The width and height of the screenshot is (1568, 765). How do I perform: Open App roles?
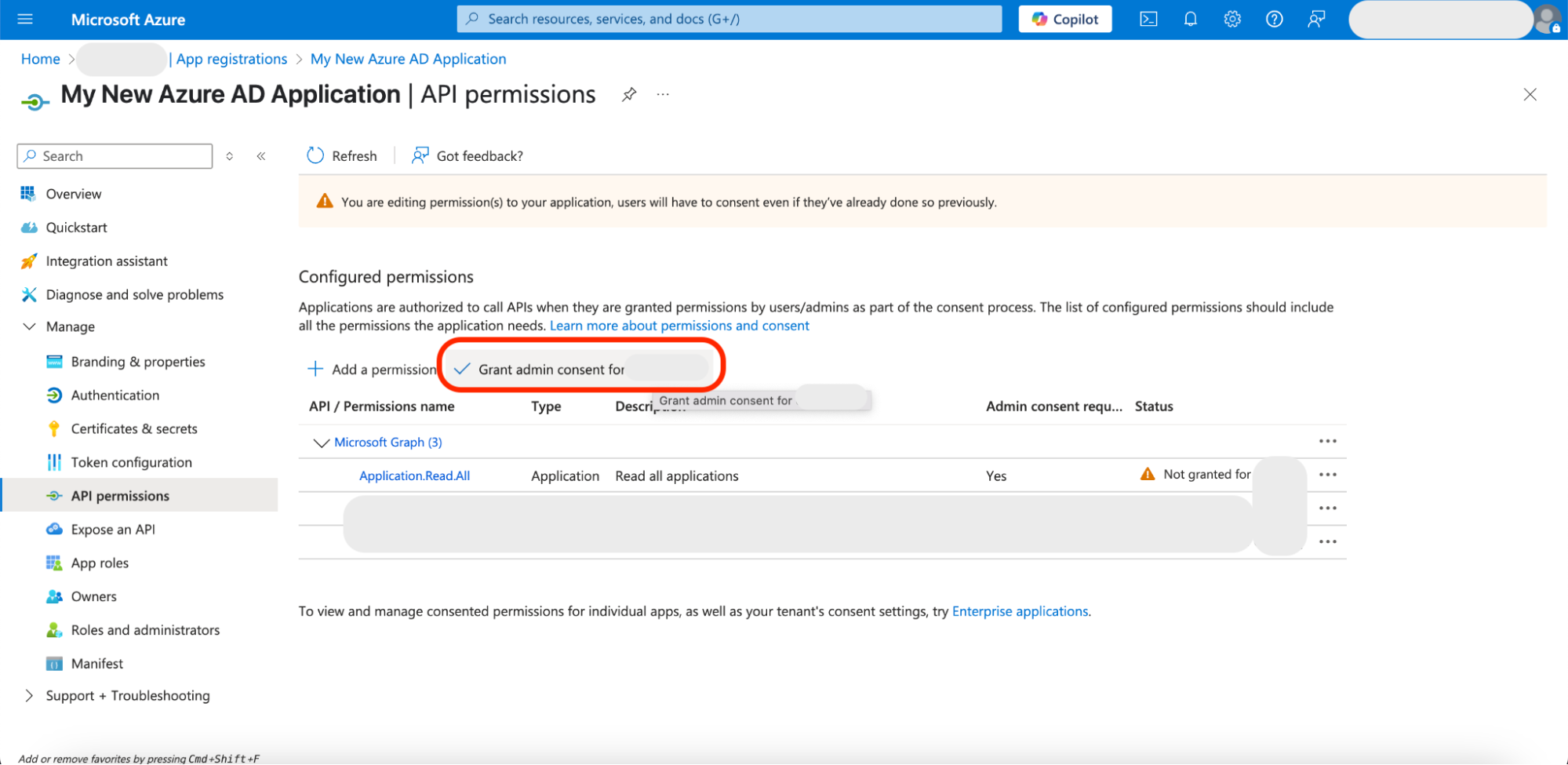click(100, 563)
